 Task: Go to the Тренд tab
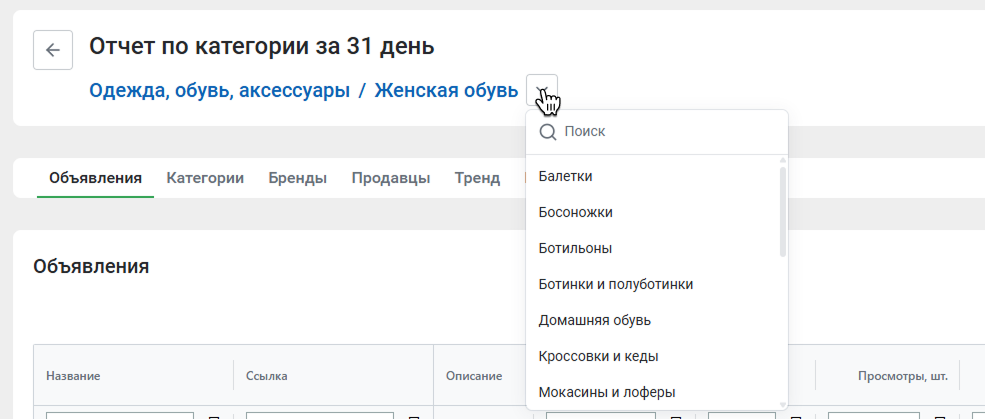click(x=477, y=178)
